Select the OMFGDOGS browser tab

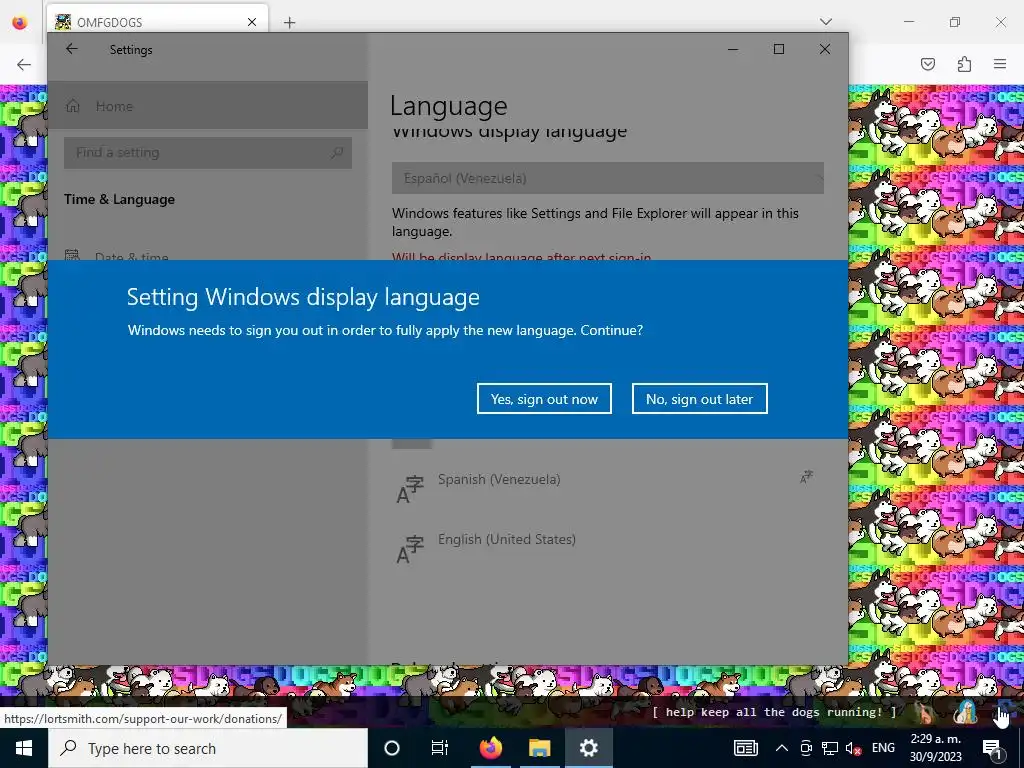coord(157,22)
